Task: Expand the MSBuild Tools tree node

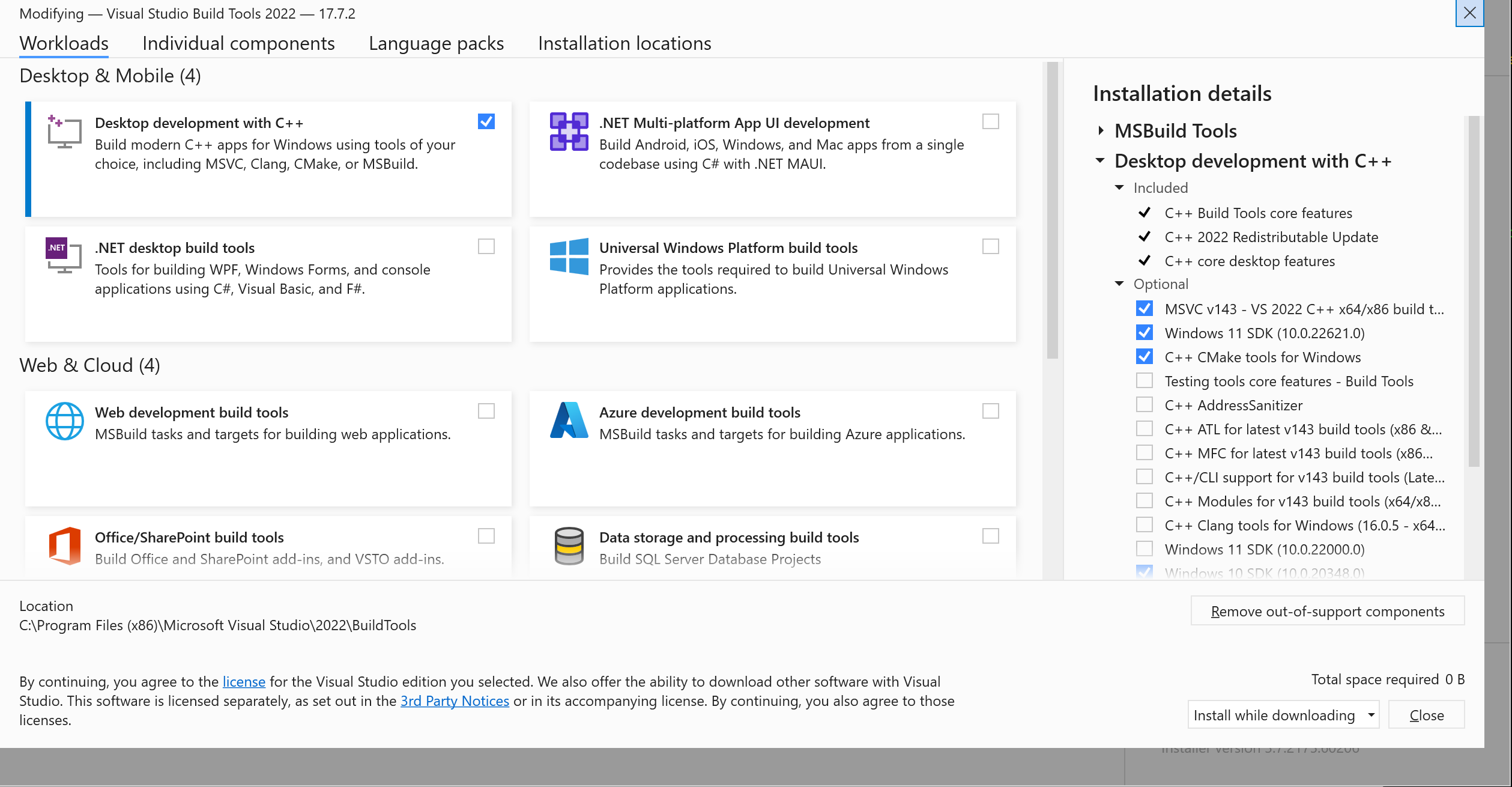Action: point(1101,130)
